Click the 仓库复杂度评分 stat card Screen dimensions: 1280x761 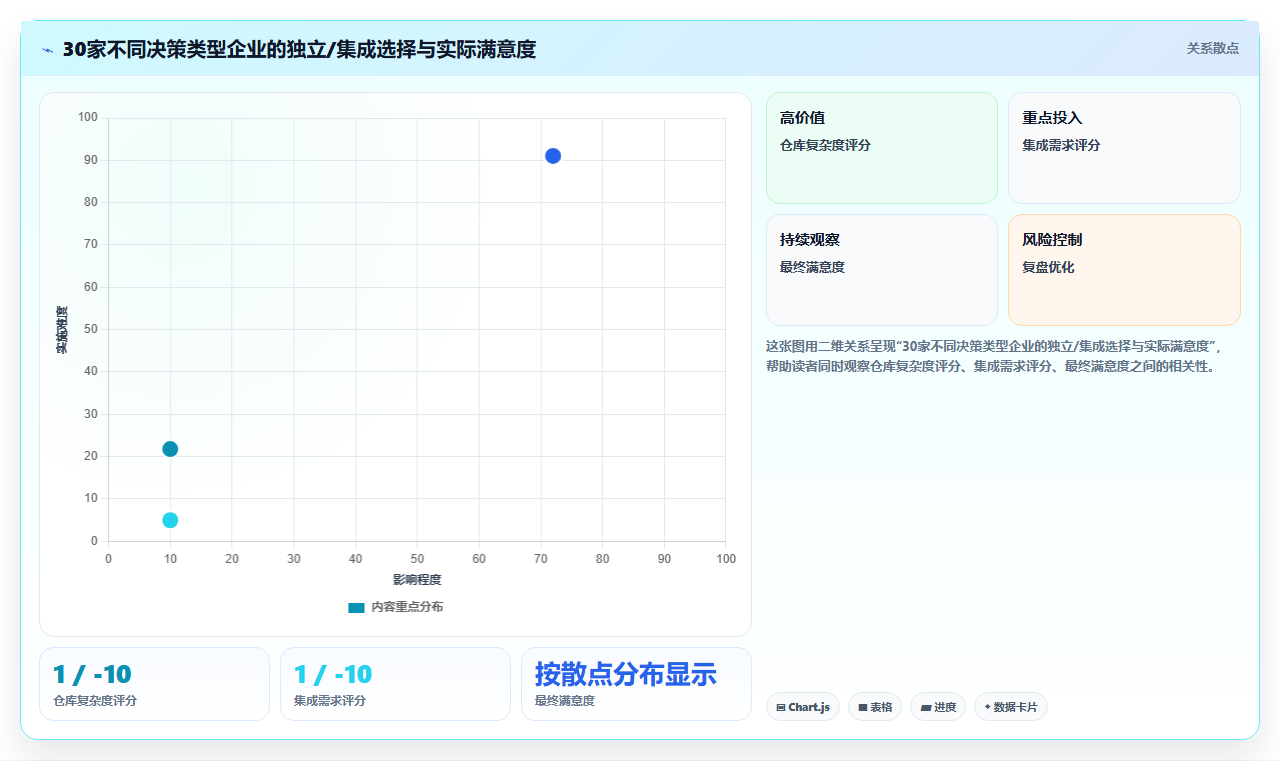pyautogui.click(x=154, y=684)
